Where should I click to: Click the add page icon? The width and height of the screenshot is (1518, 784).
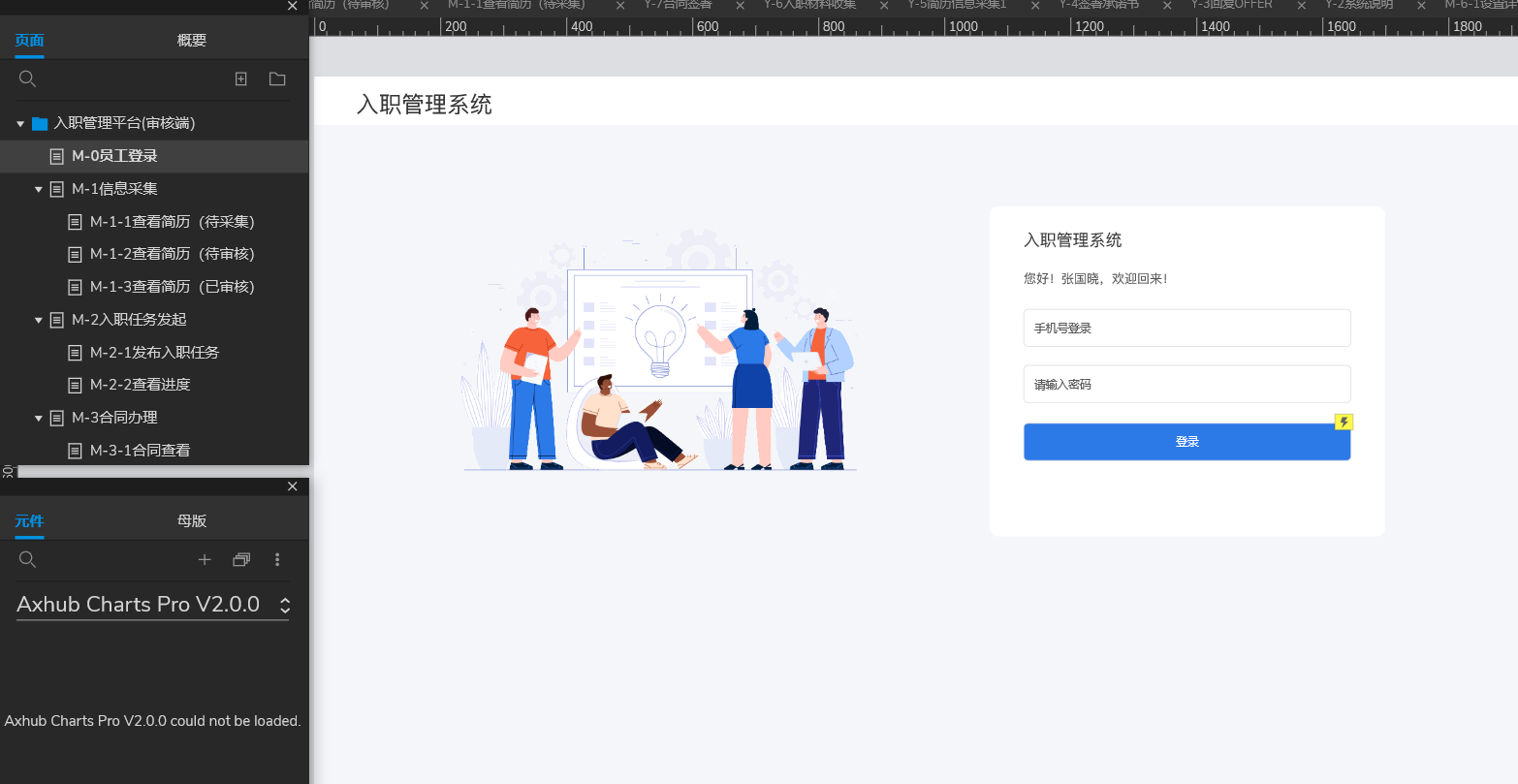(241, 78)
